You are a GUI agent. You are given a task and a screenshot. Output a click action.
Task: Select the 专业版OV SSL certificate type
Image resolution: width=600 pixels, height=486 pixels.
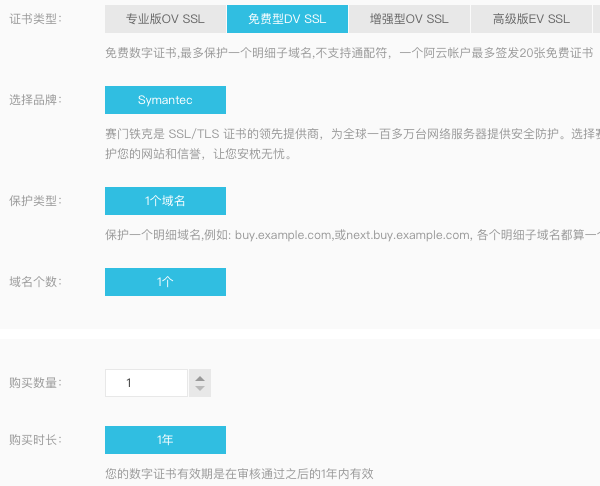pos(165,19)
